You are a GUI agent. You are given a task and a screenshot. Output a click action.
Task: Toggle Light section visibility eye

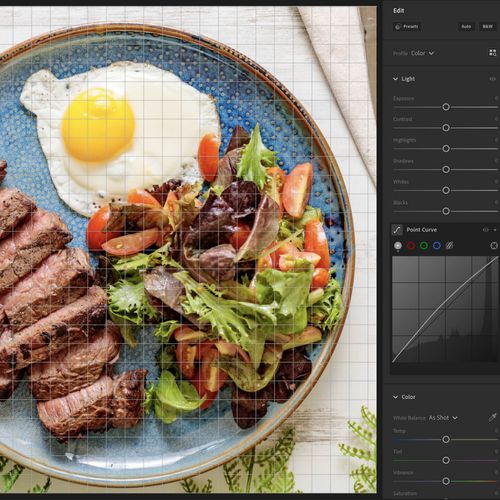492,79
